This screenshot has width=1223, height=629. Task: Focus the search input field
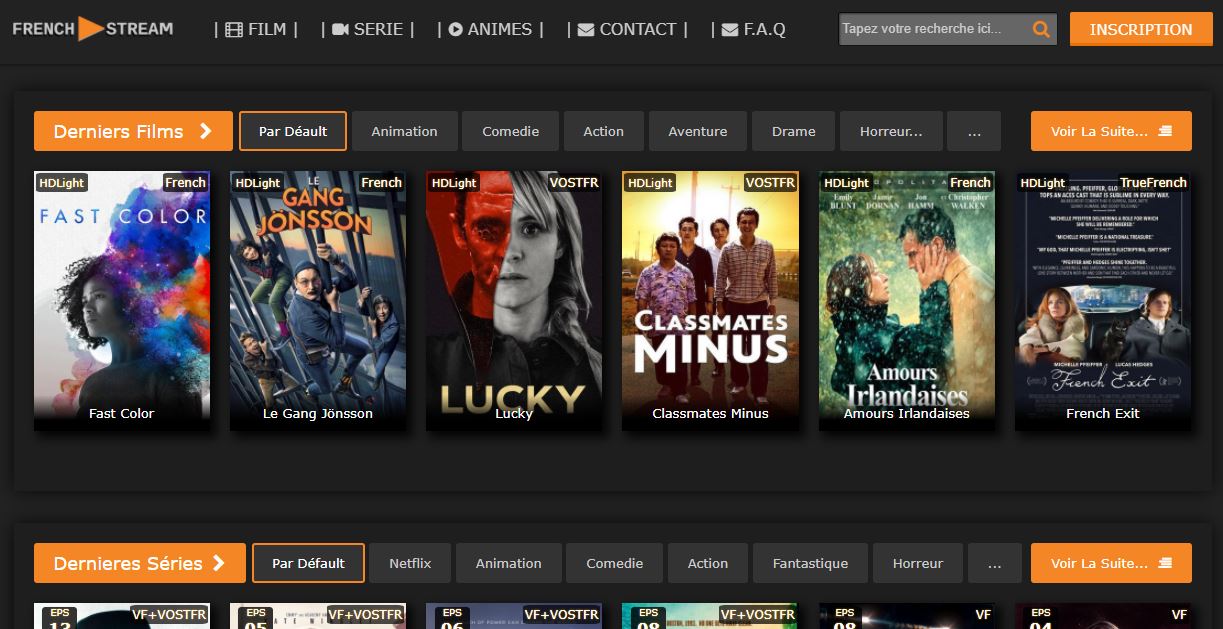934,30
